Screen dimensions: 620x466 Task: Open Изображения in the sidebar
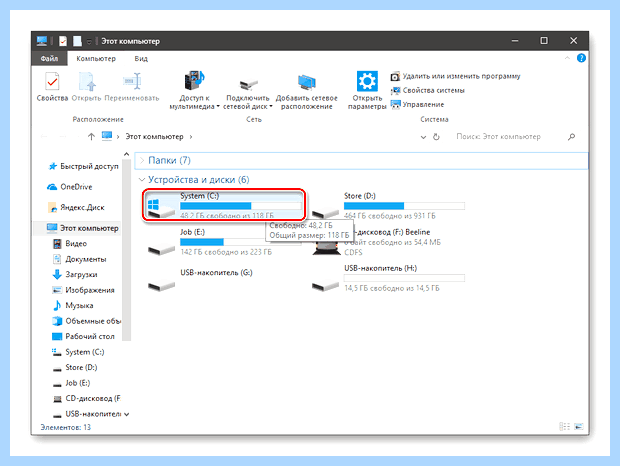(x=83, y=290)
